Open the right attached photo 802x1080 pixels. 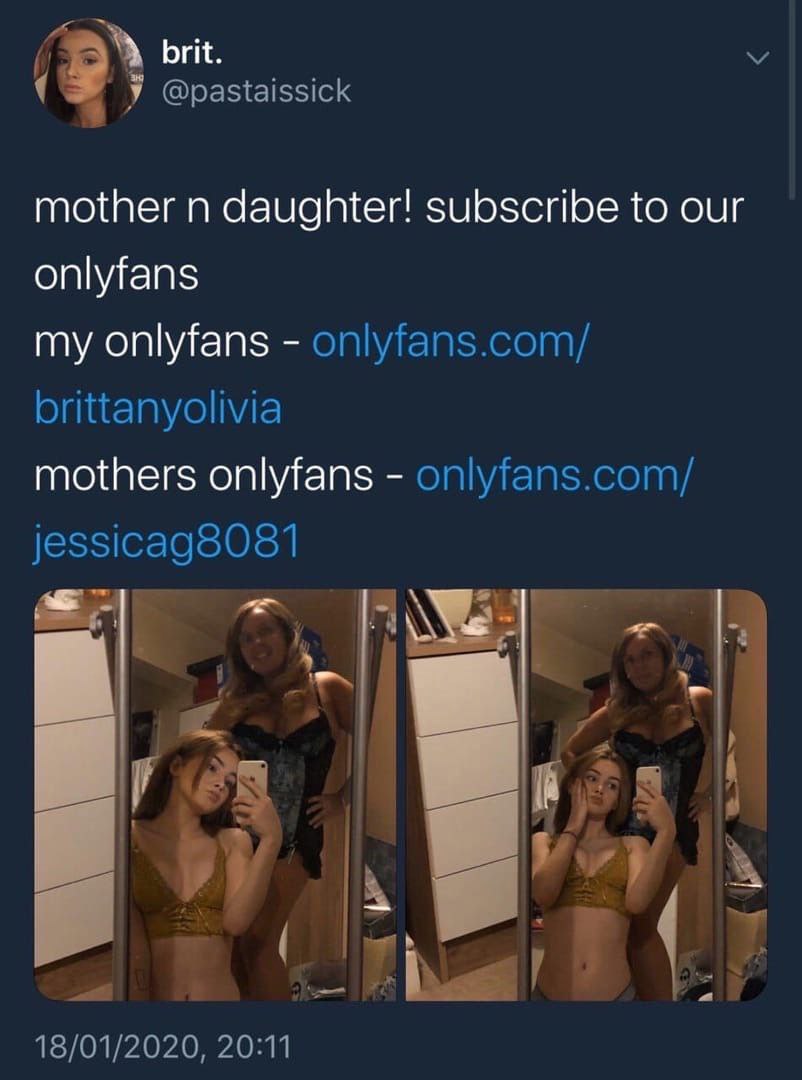coord(586,794)
